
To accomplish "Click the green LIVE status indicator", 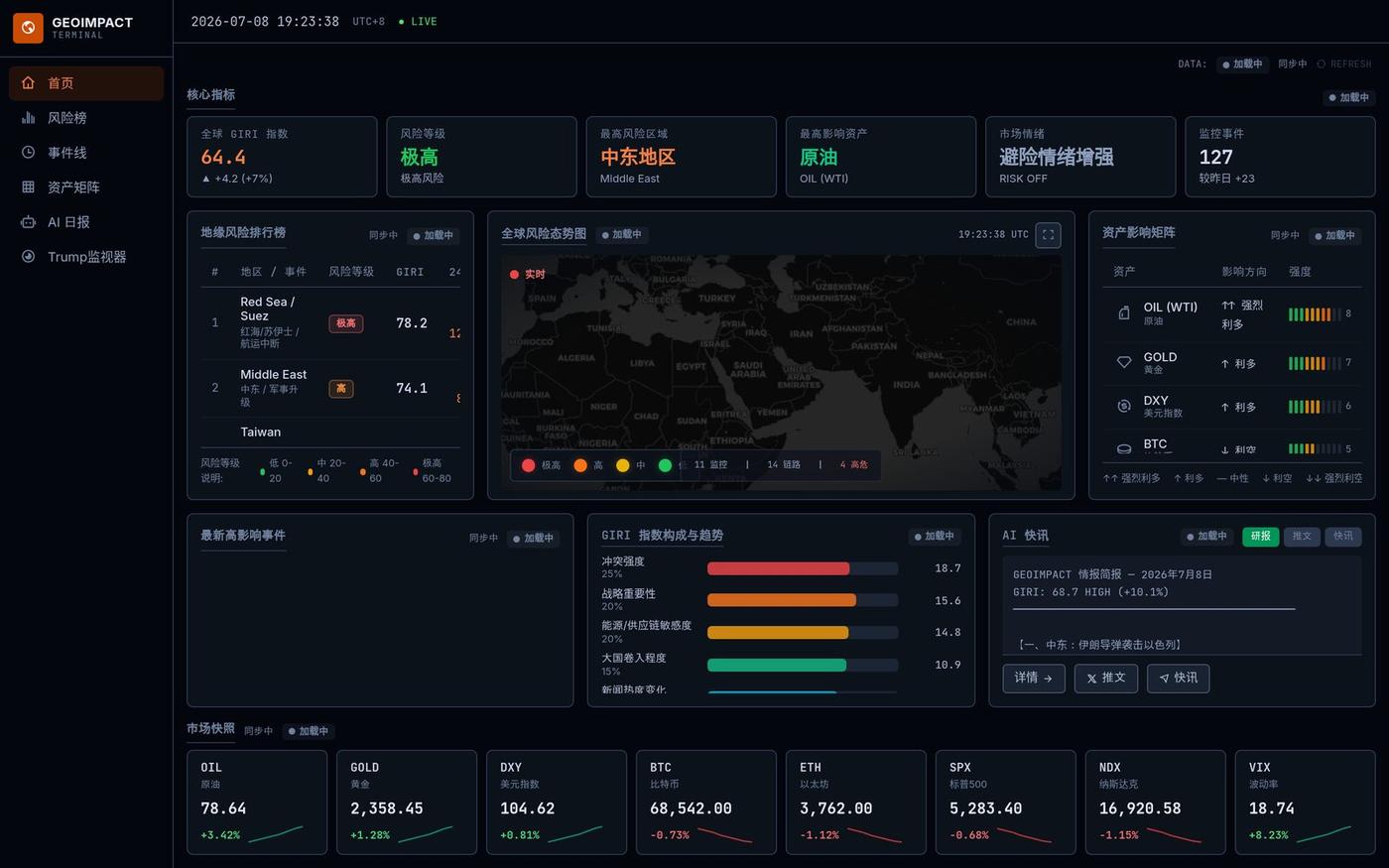I will click(x=418, y=22).
